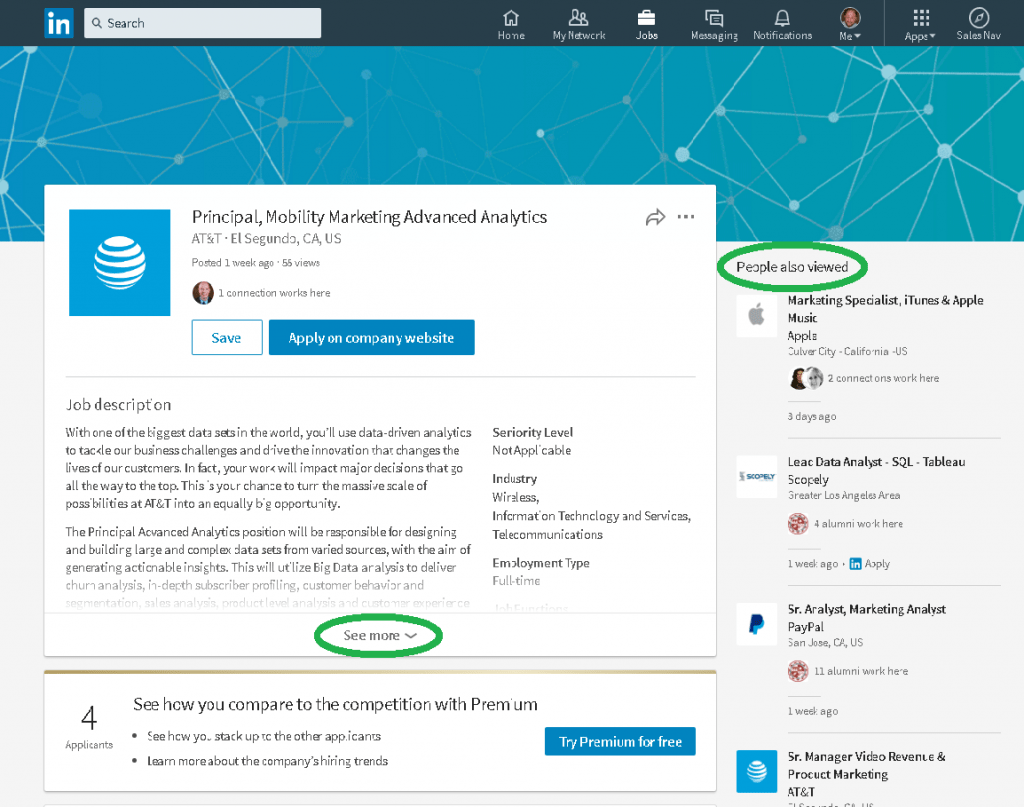1024x807 pixels.
Task: Click the '2 connections work here' avatars
Action: (807, 378)
